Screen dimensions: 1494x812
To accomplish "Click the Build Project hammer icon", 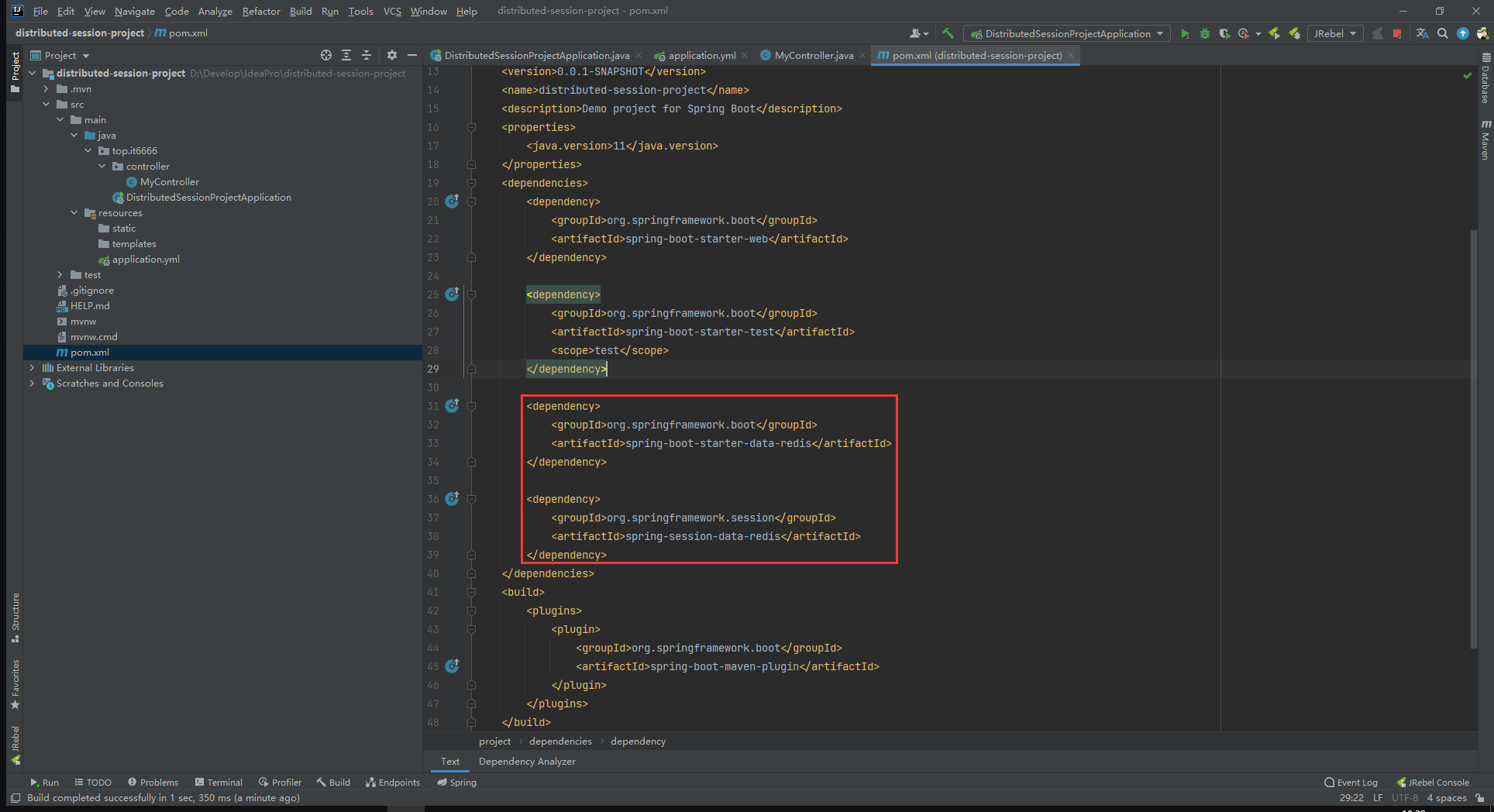I will point(948,33).
